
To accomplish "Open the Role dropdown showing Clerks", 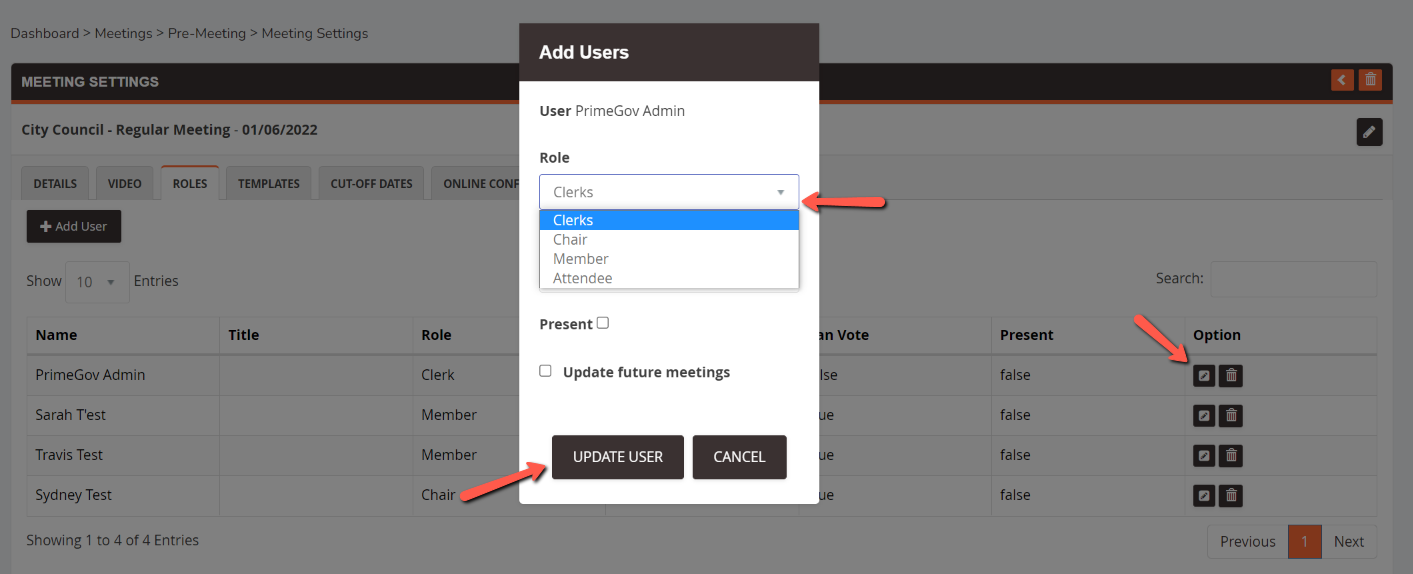I will tap(669, 192).
